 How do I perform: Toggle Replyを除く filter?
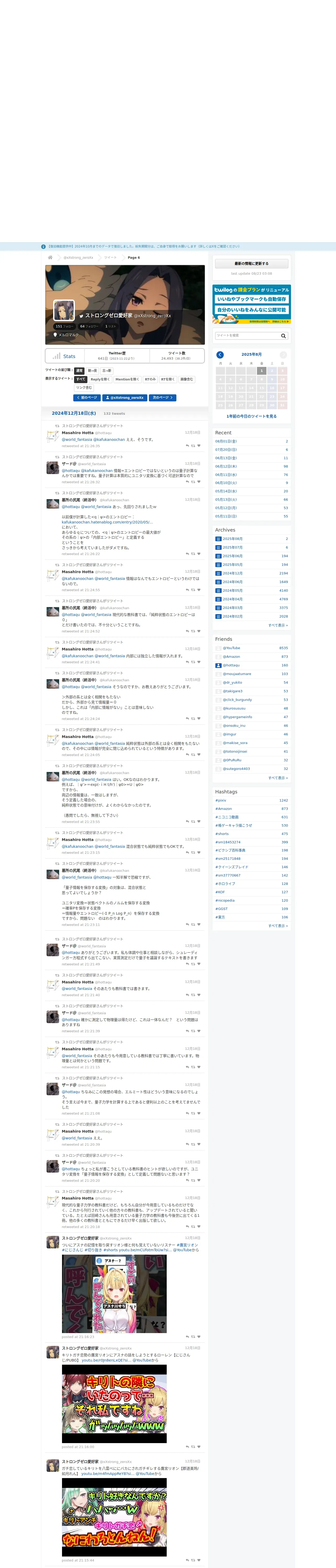tap(100, 379)
